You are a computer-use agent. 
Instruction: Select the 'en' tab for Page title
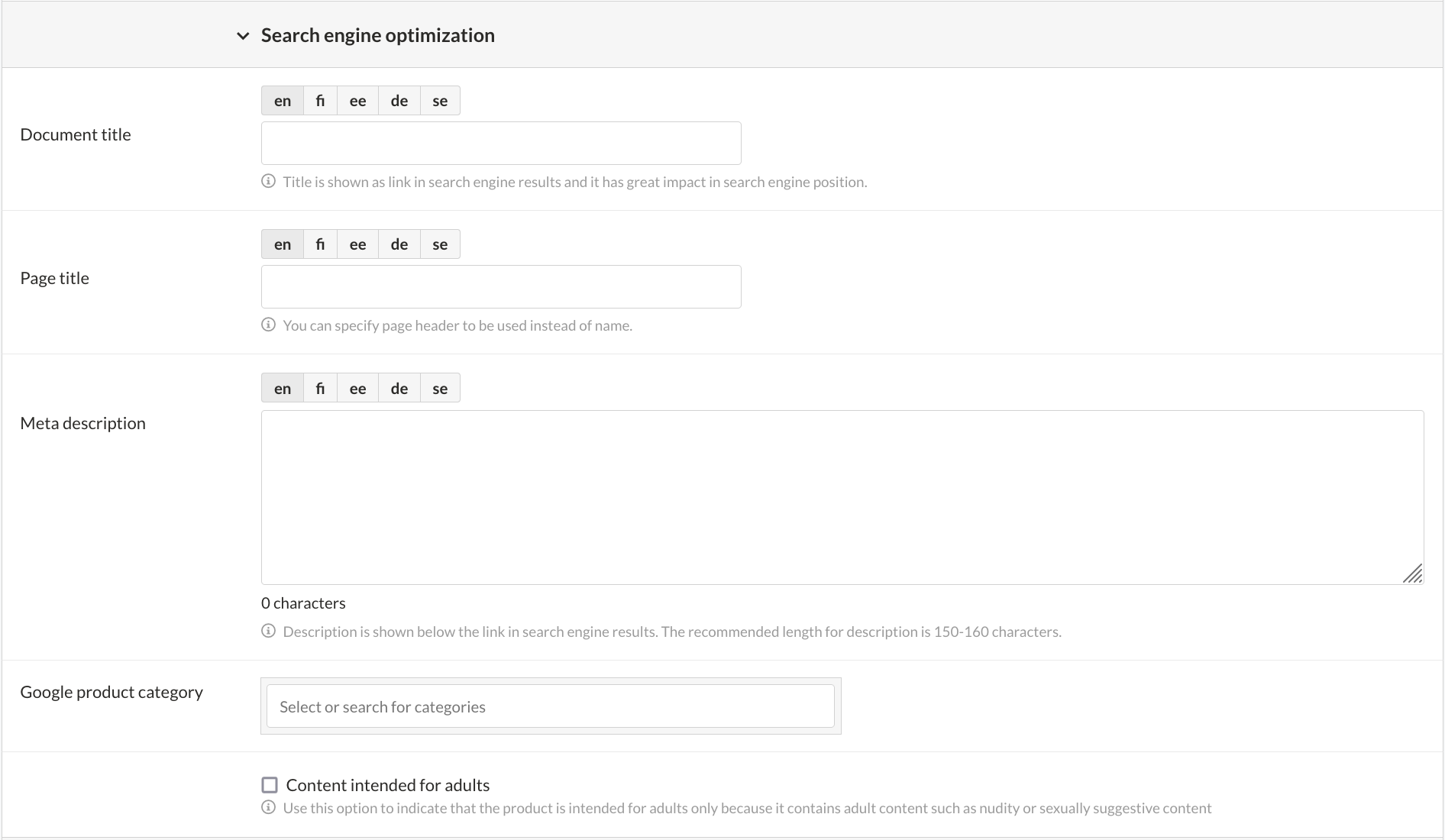(x=283, y=244)
